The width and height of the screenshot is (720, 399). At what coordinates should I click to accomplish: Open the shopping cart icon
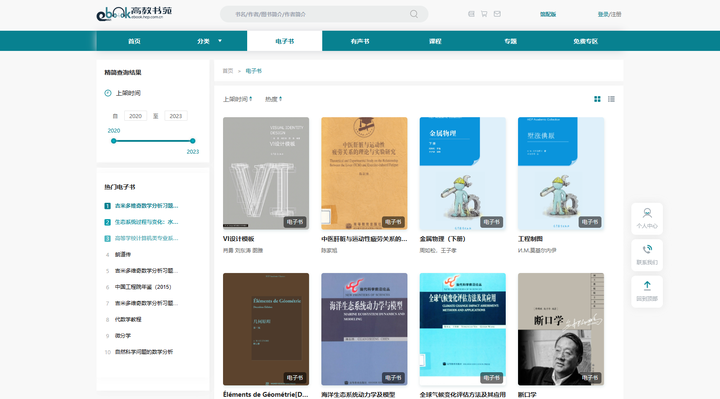[484, 14]
